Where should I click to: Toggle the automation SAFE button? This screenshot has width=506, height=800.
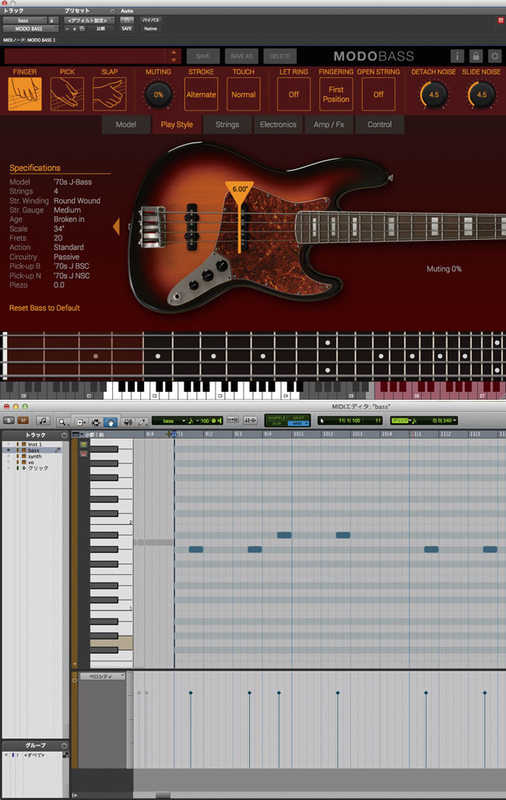click(x=126, y=29)
